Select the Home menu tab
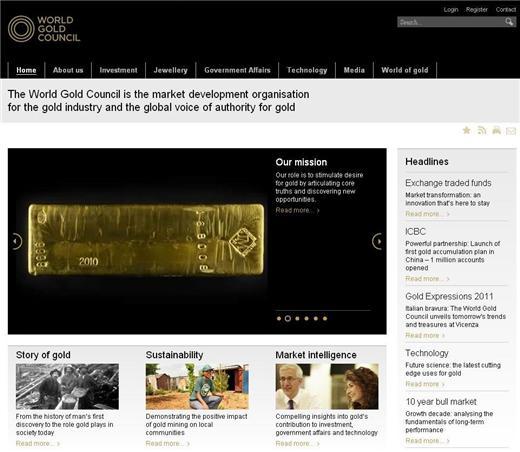Screen dimensions: 520x452 26,70
